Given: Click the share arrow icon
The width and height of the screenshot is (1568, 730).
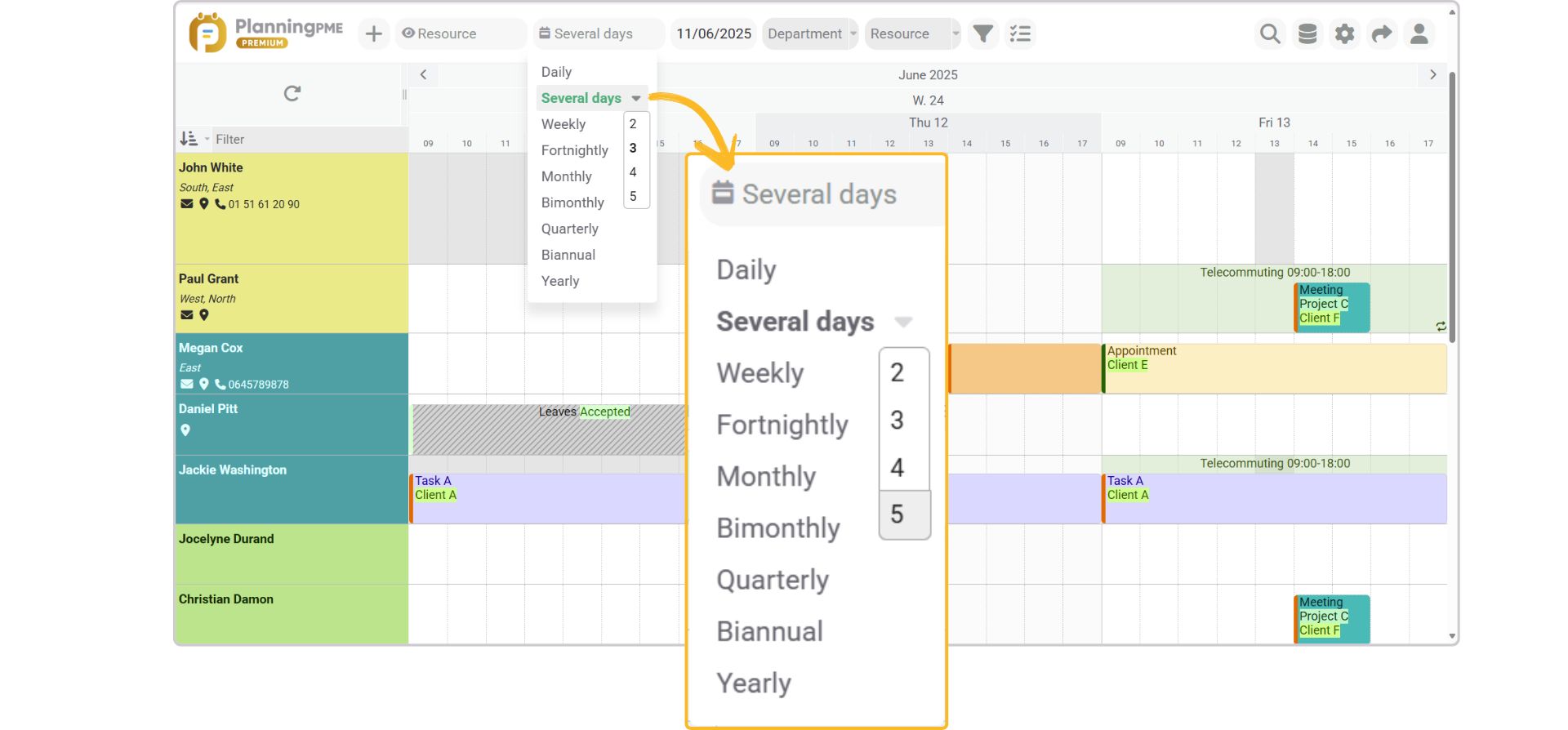Looking at the screenshot, I should point(1382,33).
